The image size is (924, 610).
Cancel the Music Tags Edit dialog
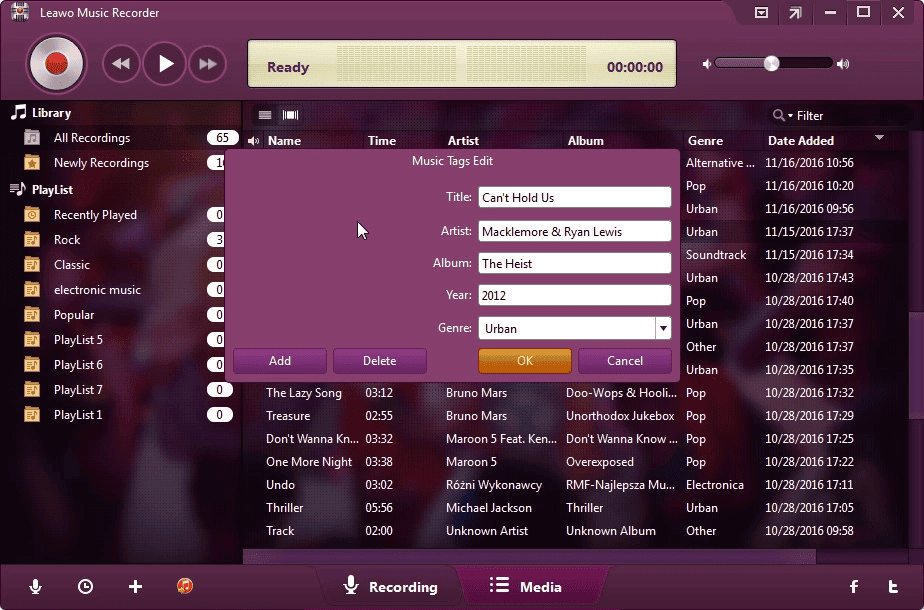pos(625,361)
